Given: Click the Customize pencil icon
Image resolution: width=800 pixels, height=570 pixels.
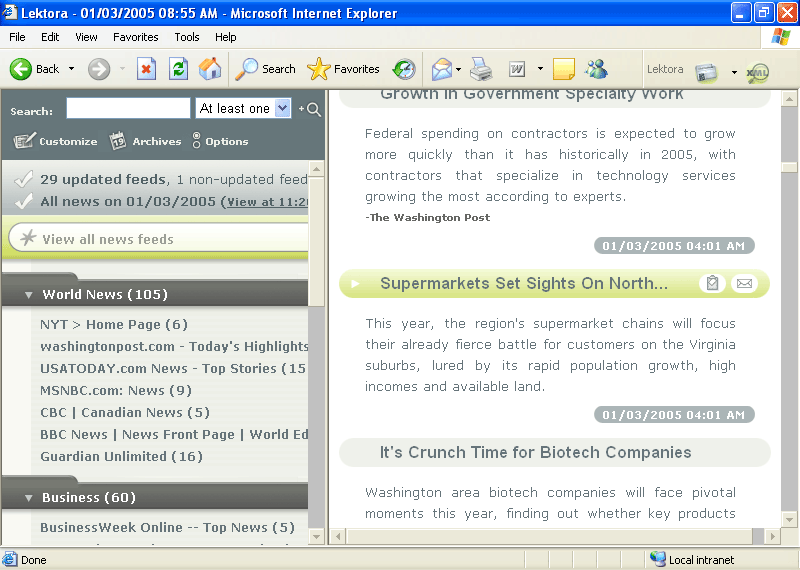Looking at the screenshot, I should click(x=24, y=140).
